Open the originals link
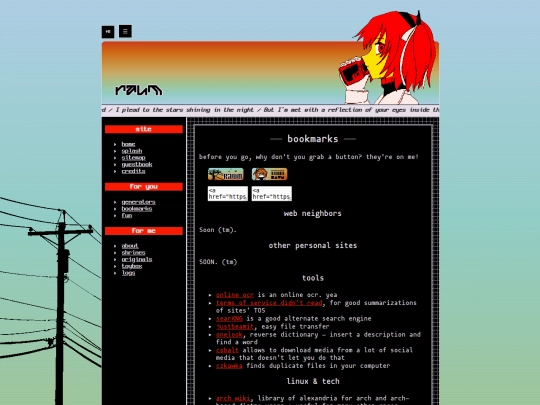Screen dimensions: 540x405 137,259
